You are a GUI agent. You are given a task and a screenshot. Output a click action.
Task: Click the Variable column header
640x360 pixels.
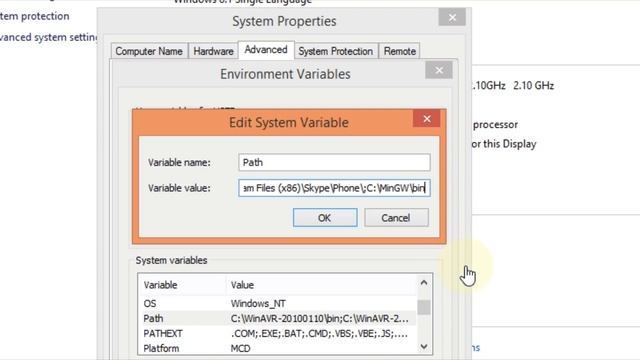point(182,285)
